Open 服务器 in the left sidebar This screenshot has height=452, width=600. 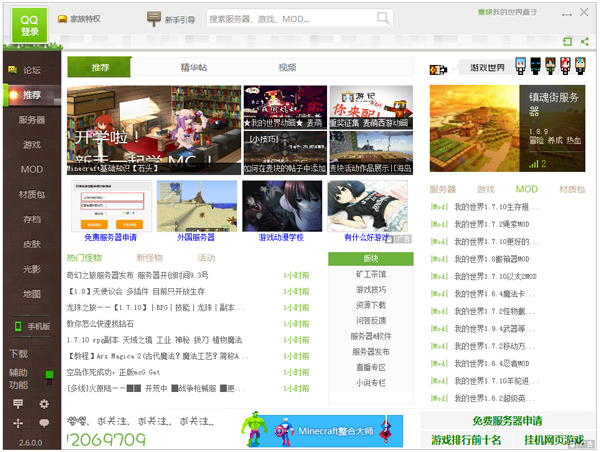pyautogui.click(x=32, y=120)
